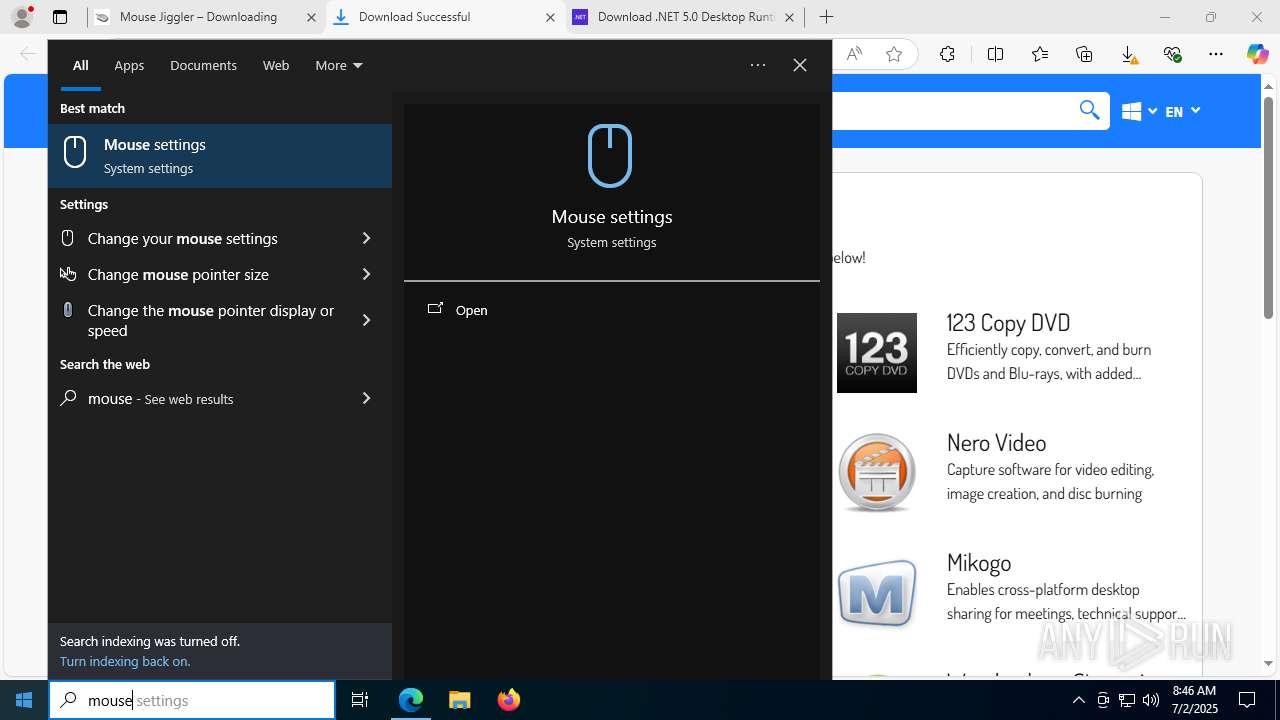Open Copilot sidebar icon
This screenshot has height=720, width=1280.
(1257, 54)
